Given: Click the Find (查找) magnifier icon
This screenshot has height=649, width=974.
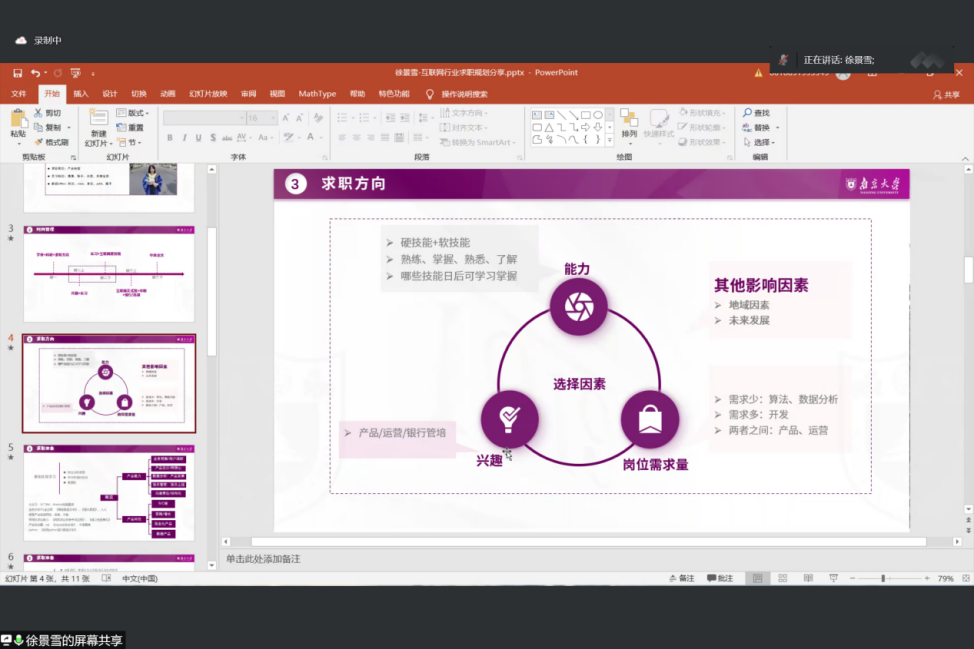Looking at the screenshot, I should 748,113.
